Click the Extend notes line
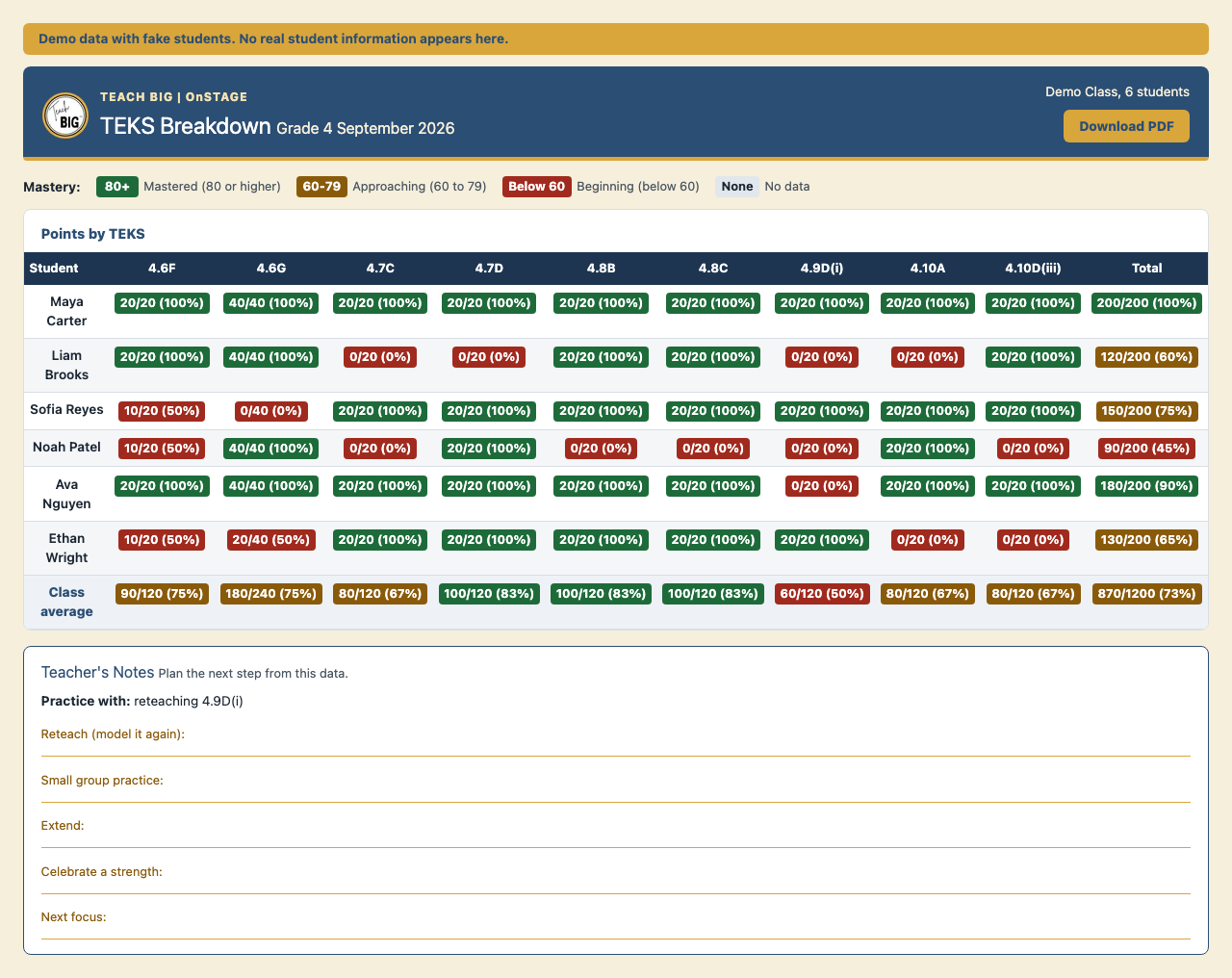The width and height of the screenshot is (1232, 978). pos(616,833)
